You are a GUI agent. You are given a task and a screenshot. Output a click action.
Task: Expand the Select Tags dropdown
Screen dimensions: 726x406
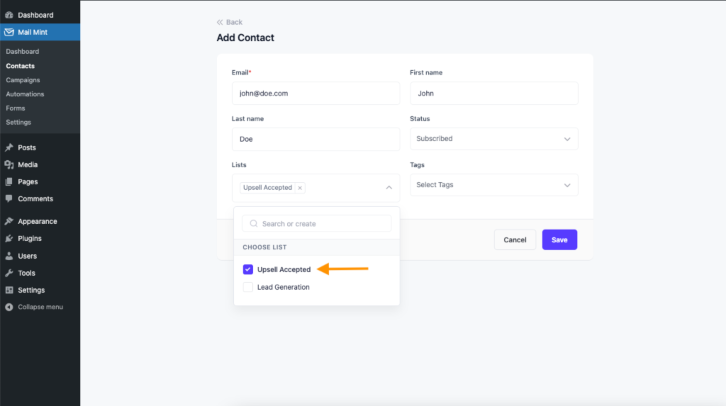494,185
